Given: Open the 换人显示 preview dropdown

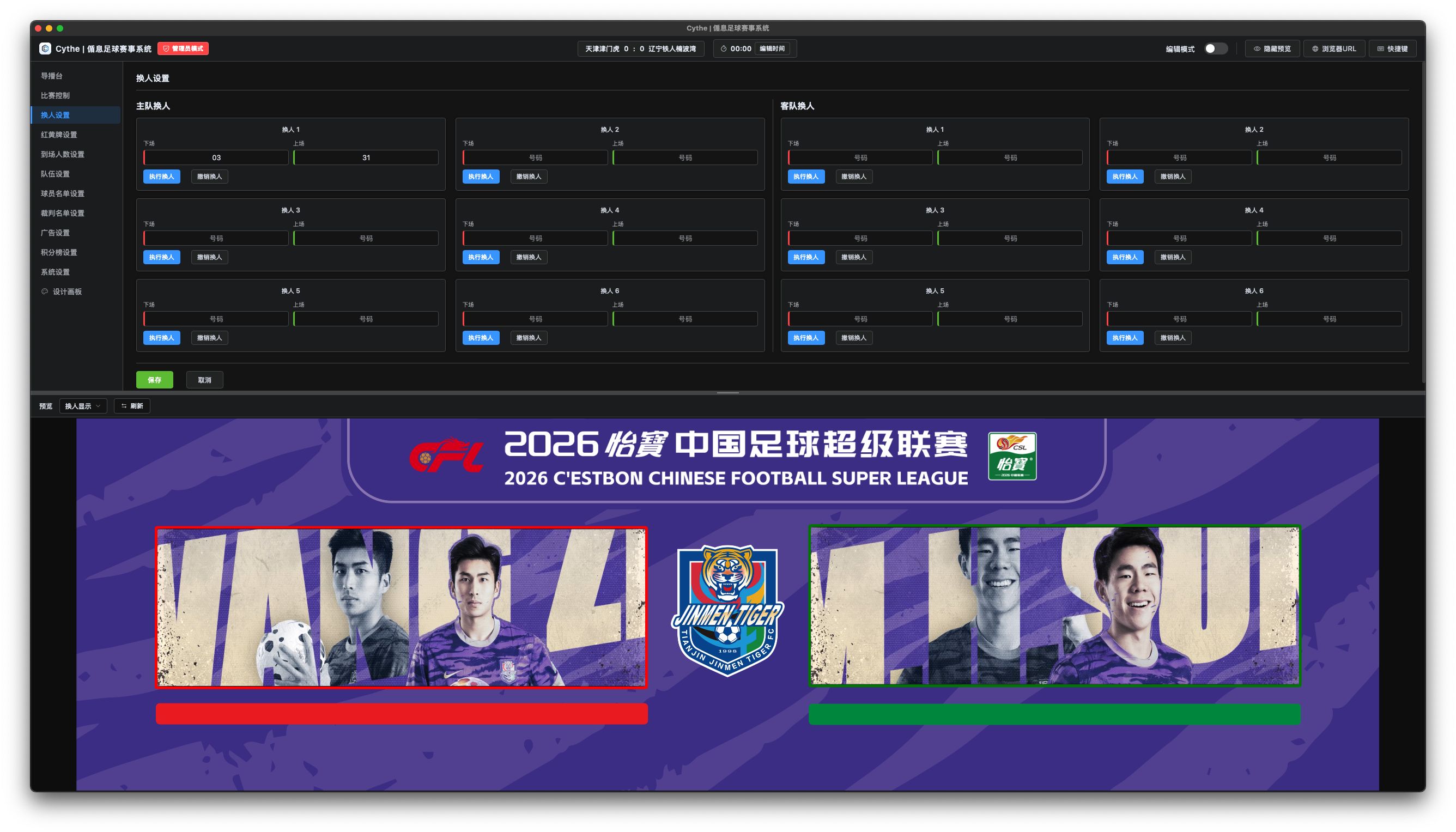Looking at the screenshot, I should coord(83,406).
